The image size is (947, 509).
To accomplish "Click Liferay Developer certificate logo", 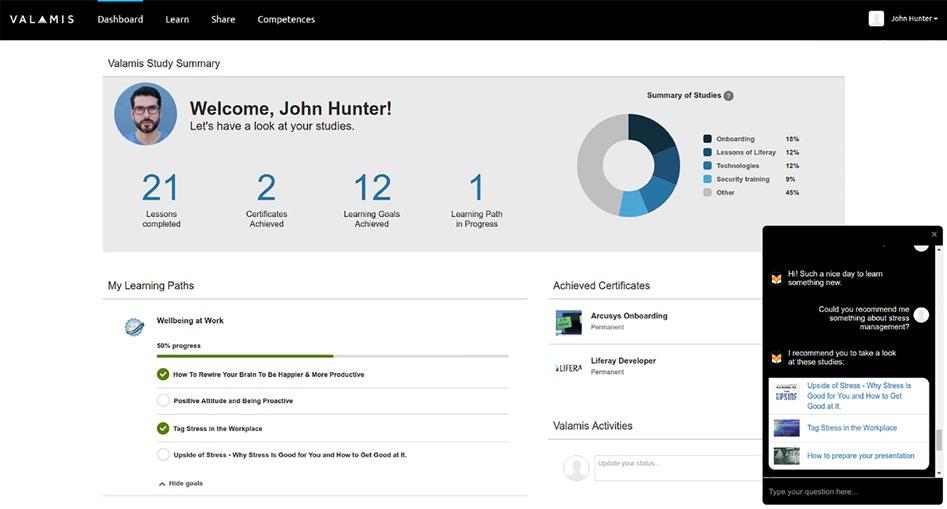I will (568, 368).
